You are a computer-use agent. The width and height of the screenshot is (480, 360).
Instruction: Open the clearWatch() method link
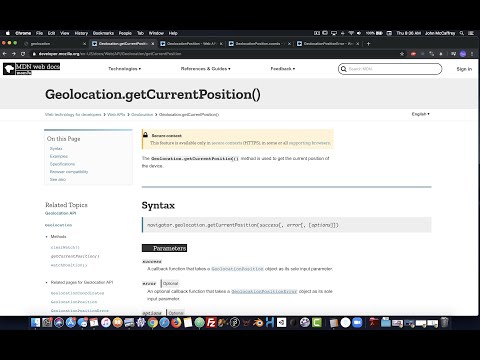65,247
